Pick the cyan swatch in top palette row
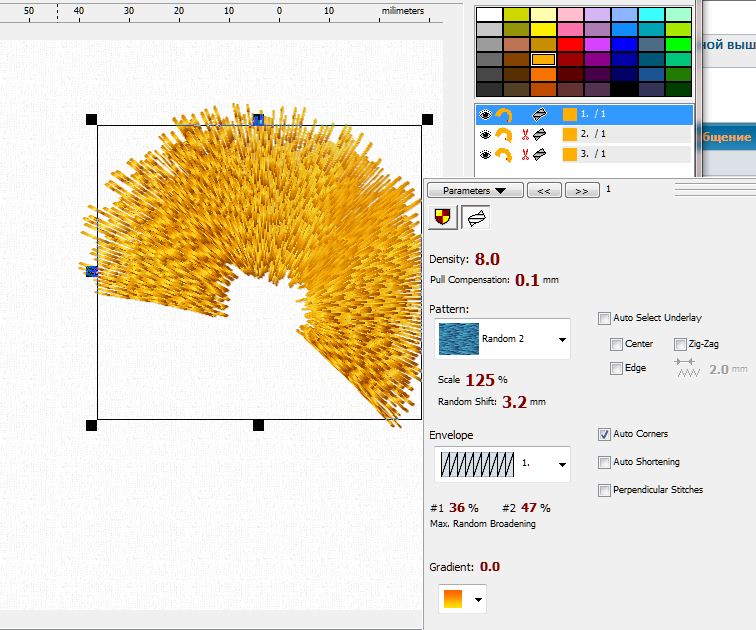This screenshot has height=630, width=756. [651, 14]
